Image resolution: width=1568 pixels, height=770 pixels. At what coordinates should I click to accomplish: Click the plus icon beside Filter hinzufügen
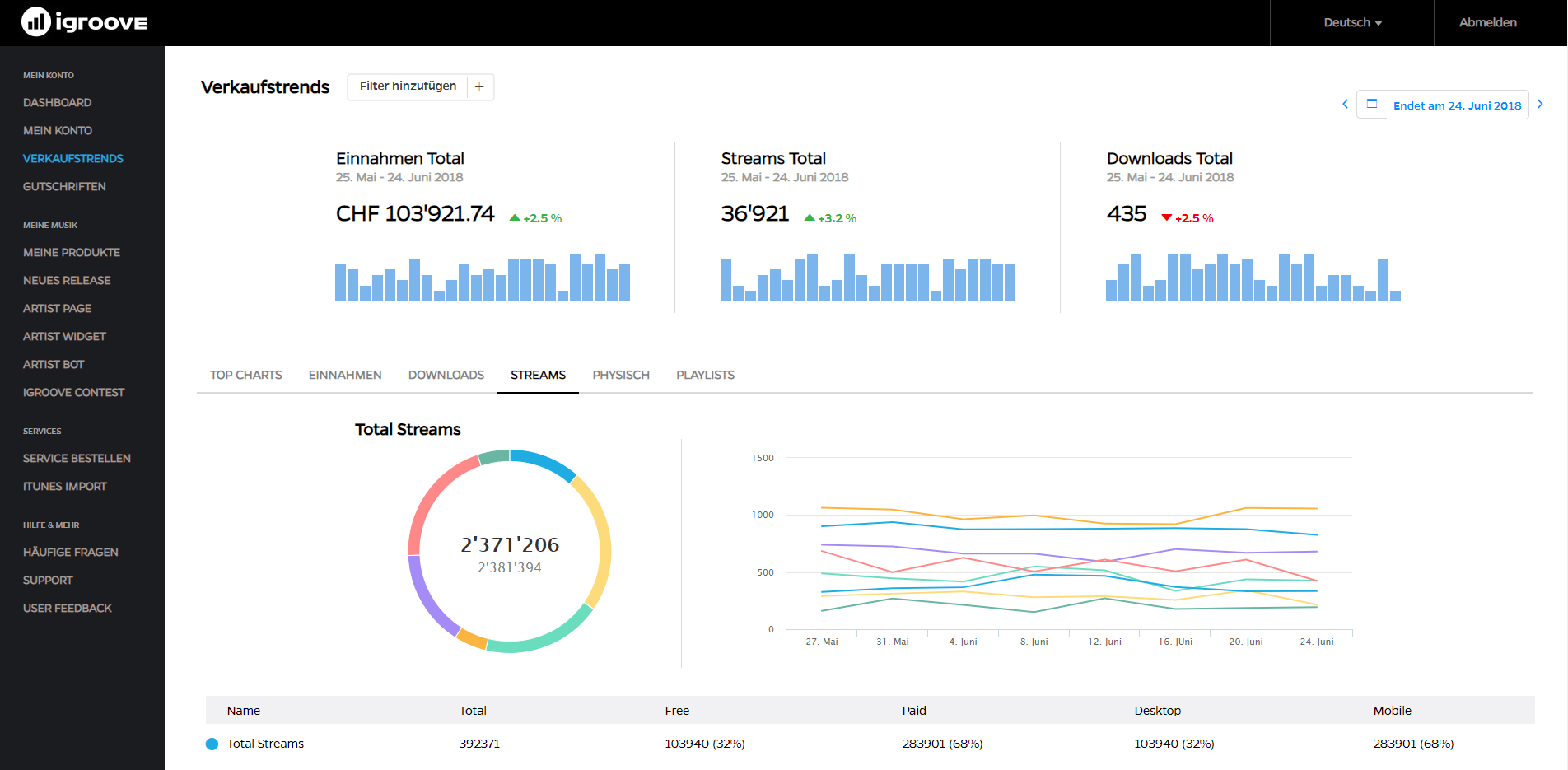coord(479,87)
